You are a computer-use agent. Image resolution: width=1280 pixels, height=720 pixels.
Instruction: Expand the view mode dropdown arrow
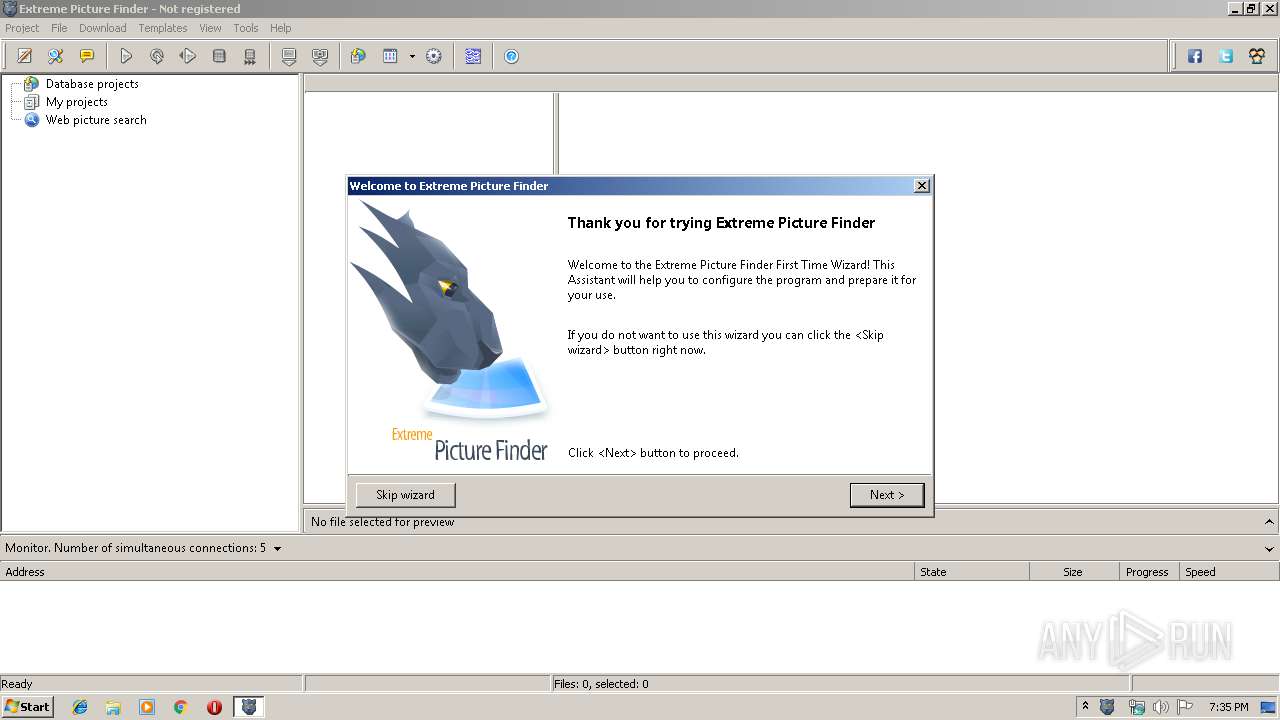coord(412,57)
